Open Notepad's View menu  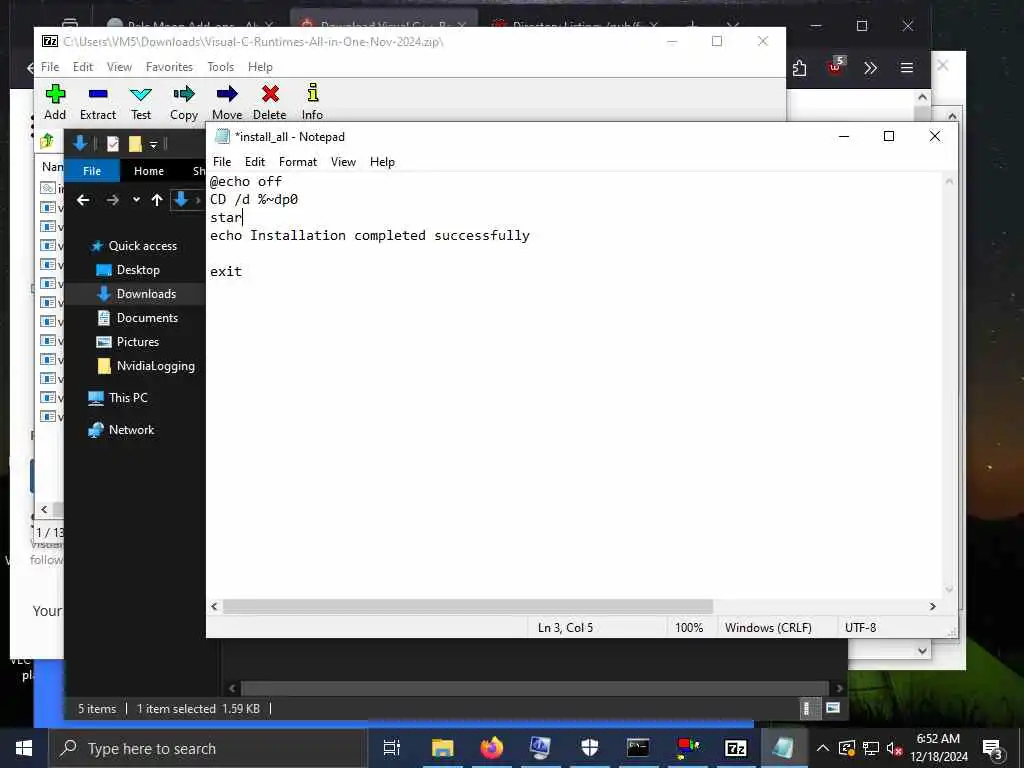(343, 162)
